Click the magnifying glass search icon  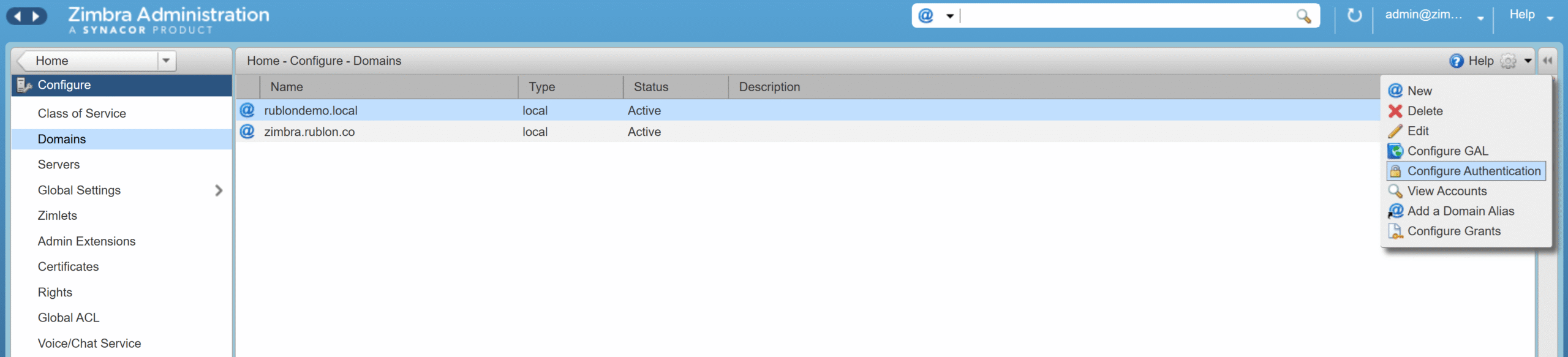[1303, 16]
